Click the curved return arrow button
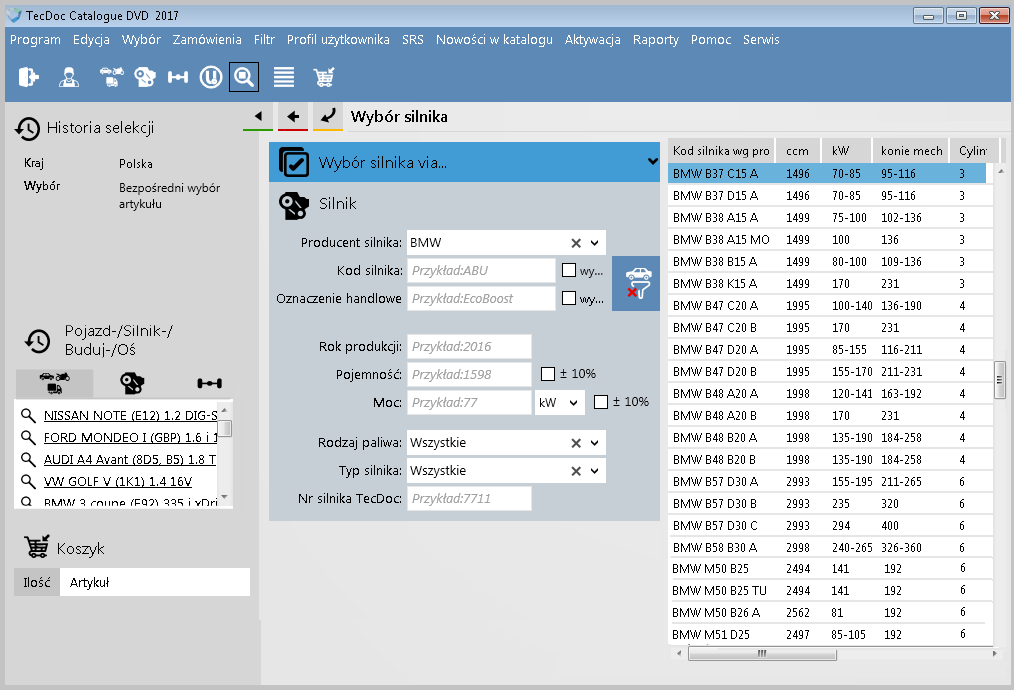This screenshot has width=1016, height=690. click(328, 116)
